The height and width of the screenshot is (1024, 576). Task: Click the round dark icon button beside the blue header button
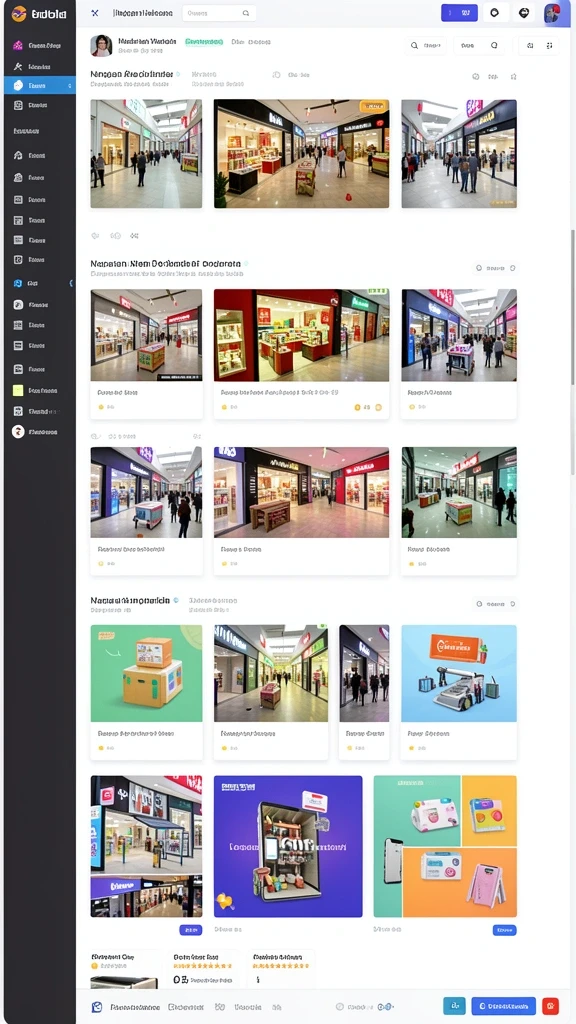[x=495, y=12]
